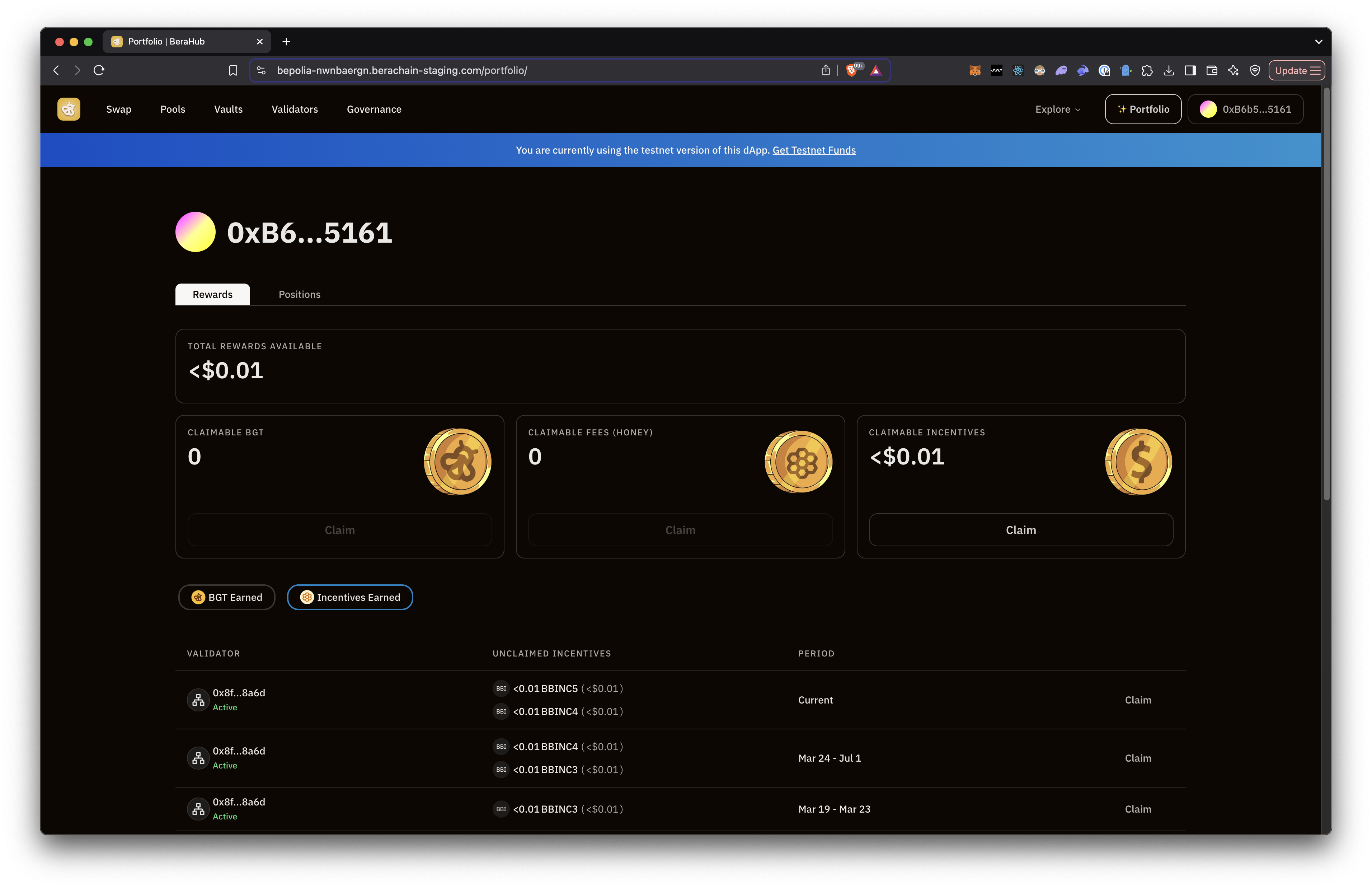Reload the portfolio page
This screenshot has width=1372, height=888.
click(x=99, y=70)
